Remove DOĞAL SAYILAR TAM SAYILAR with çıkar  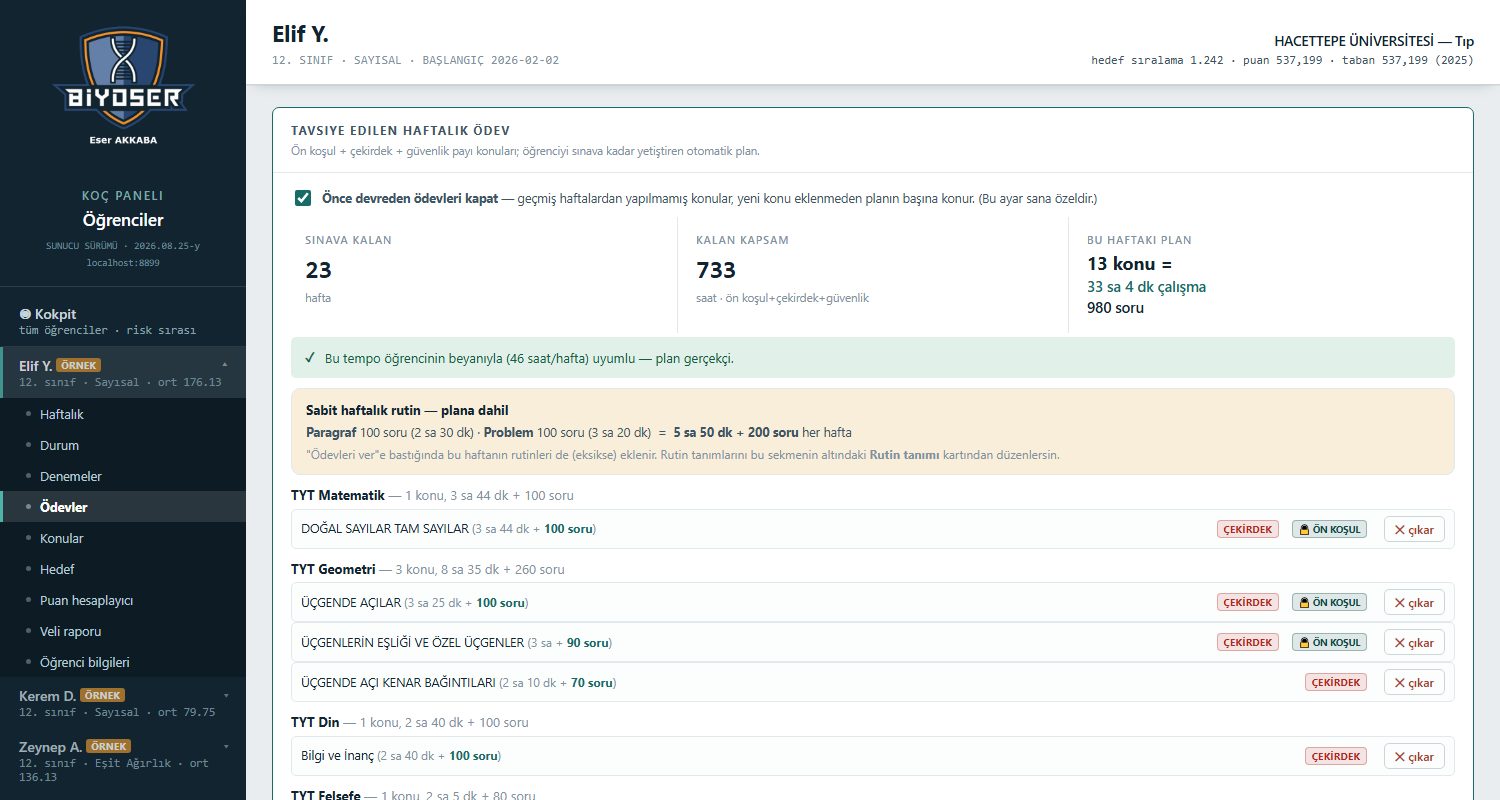[1414, 529]
